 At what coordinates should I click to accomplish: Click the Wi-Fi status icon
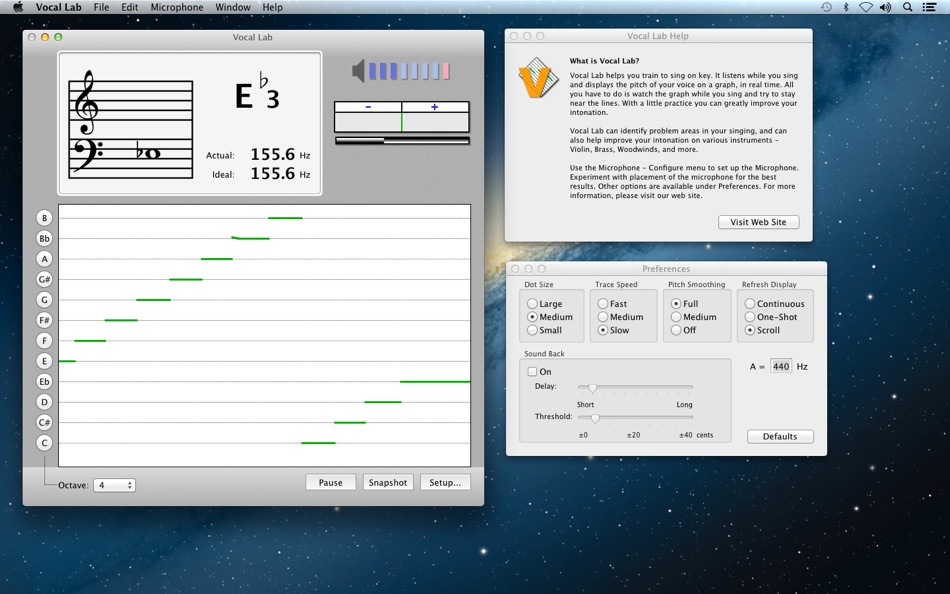tap(866, 7)
